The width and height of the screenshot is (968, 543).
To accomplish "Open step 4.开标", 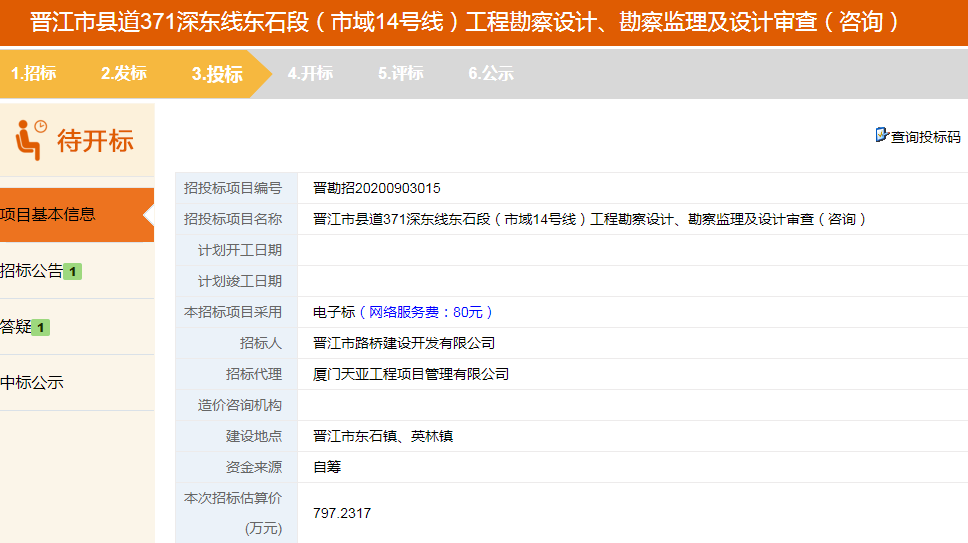I will (311, 73).
